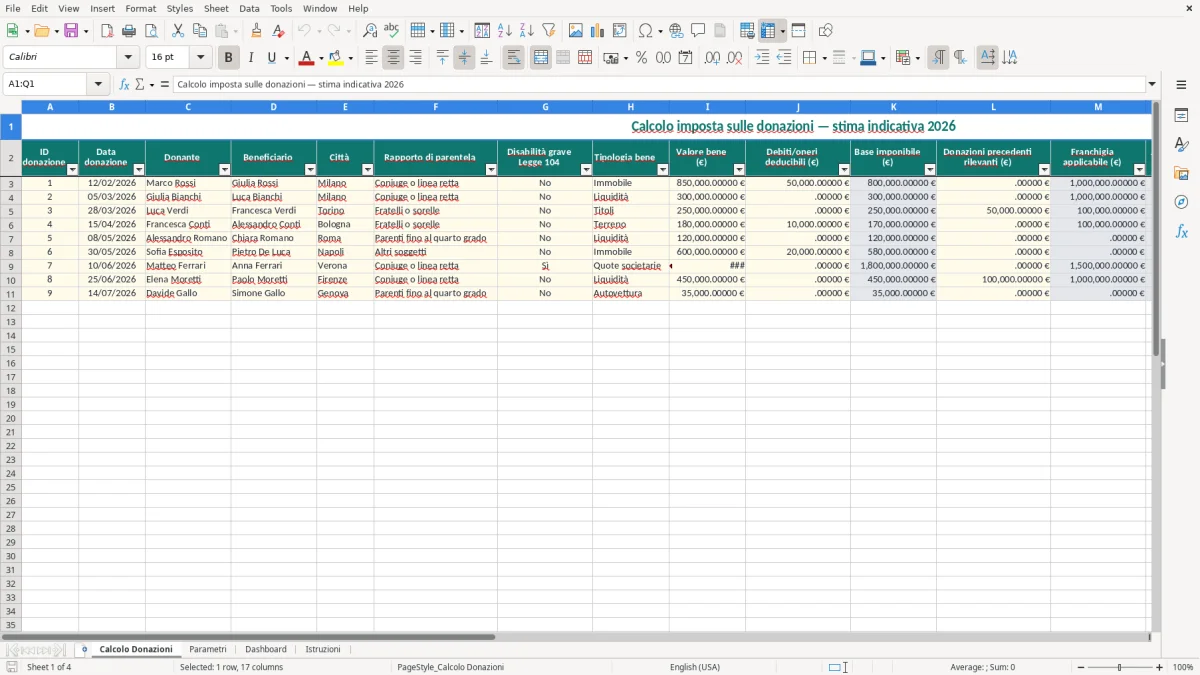Screen dimensions: 1200x675
Task: Open the sidebar Navigator panel
Action: [1181, 202]
